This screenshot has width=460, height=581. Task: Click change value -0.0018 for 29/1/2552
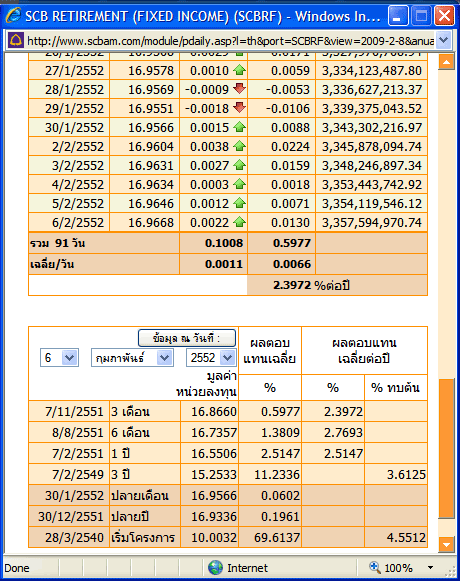click(x=207, y=109)
